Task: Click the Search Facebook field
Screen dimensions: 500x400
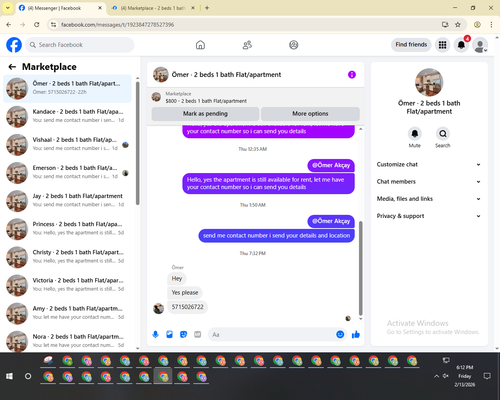Action: pyautogui.click(x=80, y=45)
